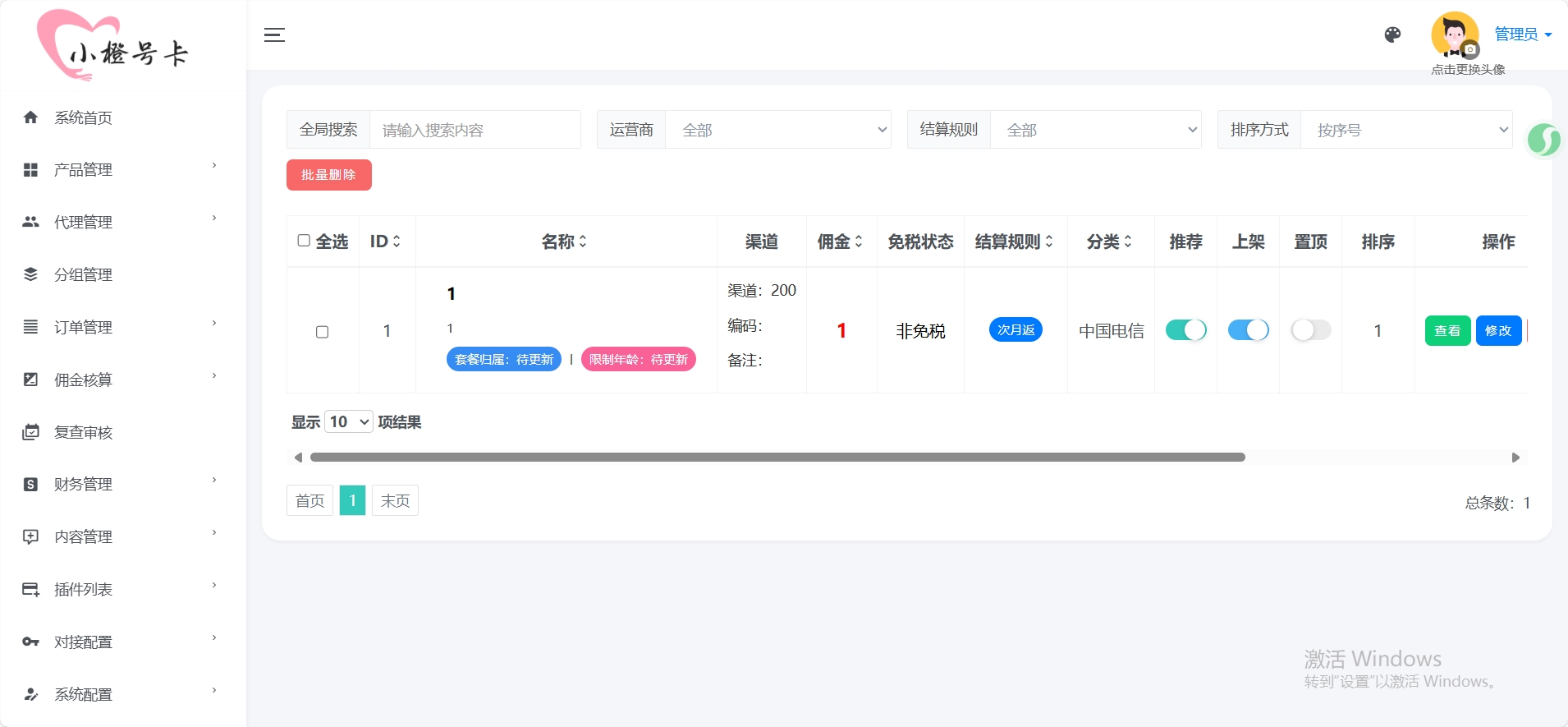Click the 次月返 badge
Viewport: 1568px width, 727px height.
[x=1016, y=329]
